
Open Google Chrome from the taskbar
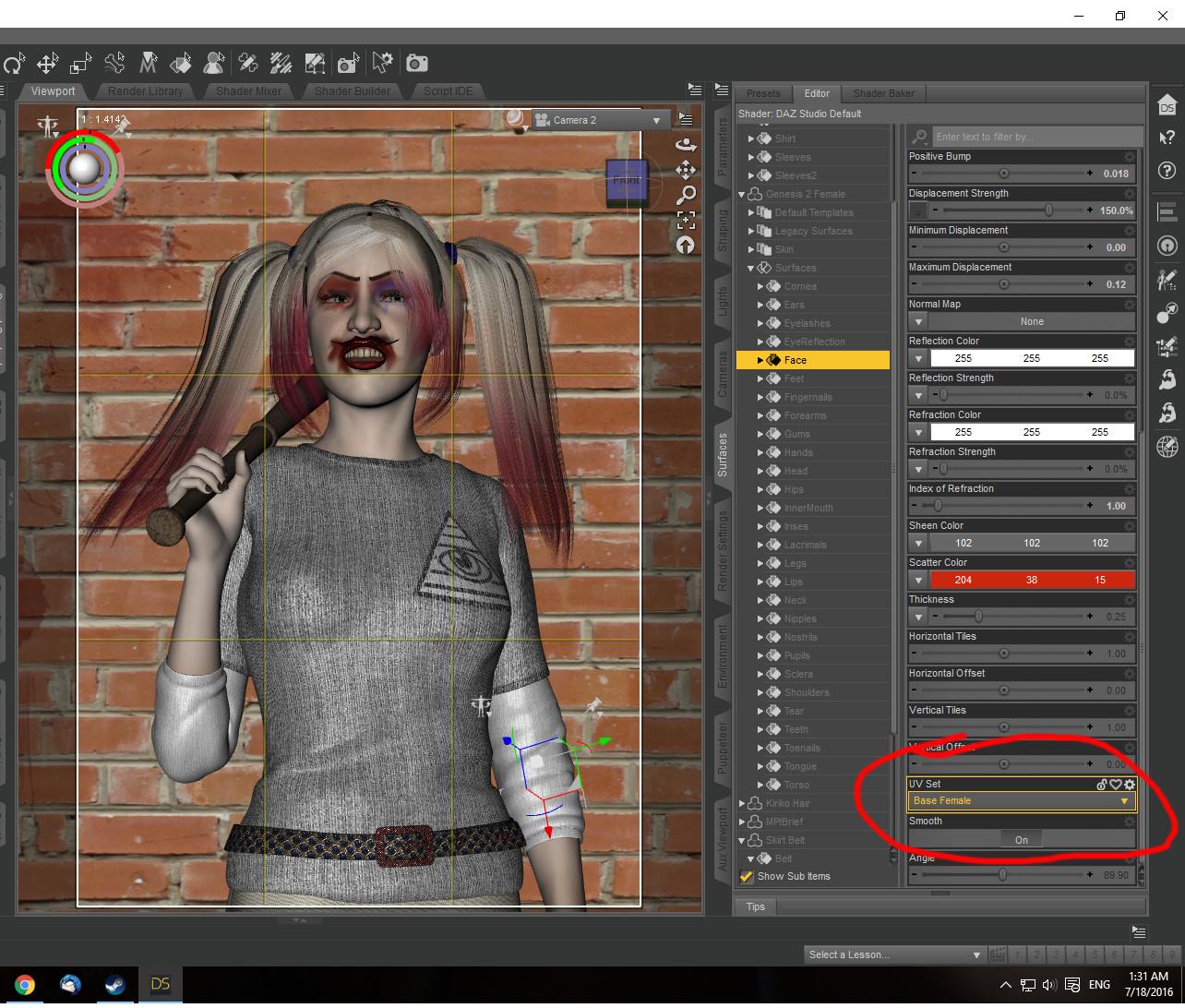(25, 985)
